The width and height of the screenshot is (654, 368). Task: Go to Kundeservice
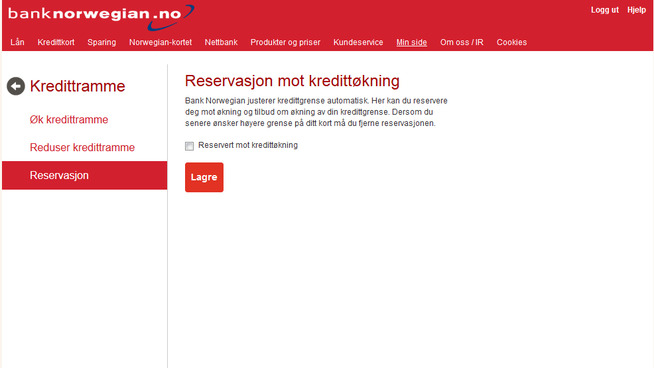(358, 42)
